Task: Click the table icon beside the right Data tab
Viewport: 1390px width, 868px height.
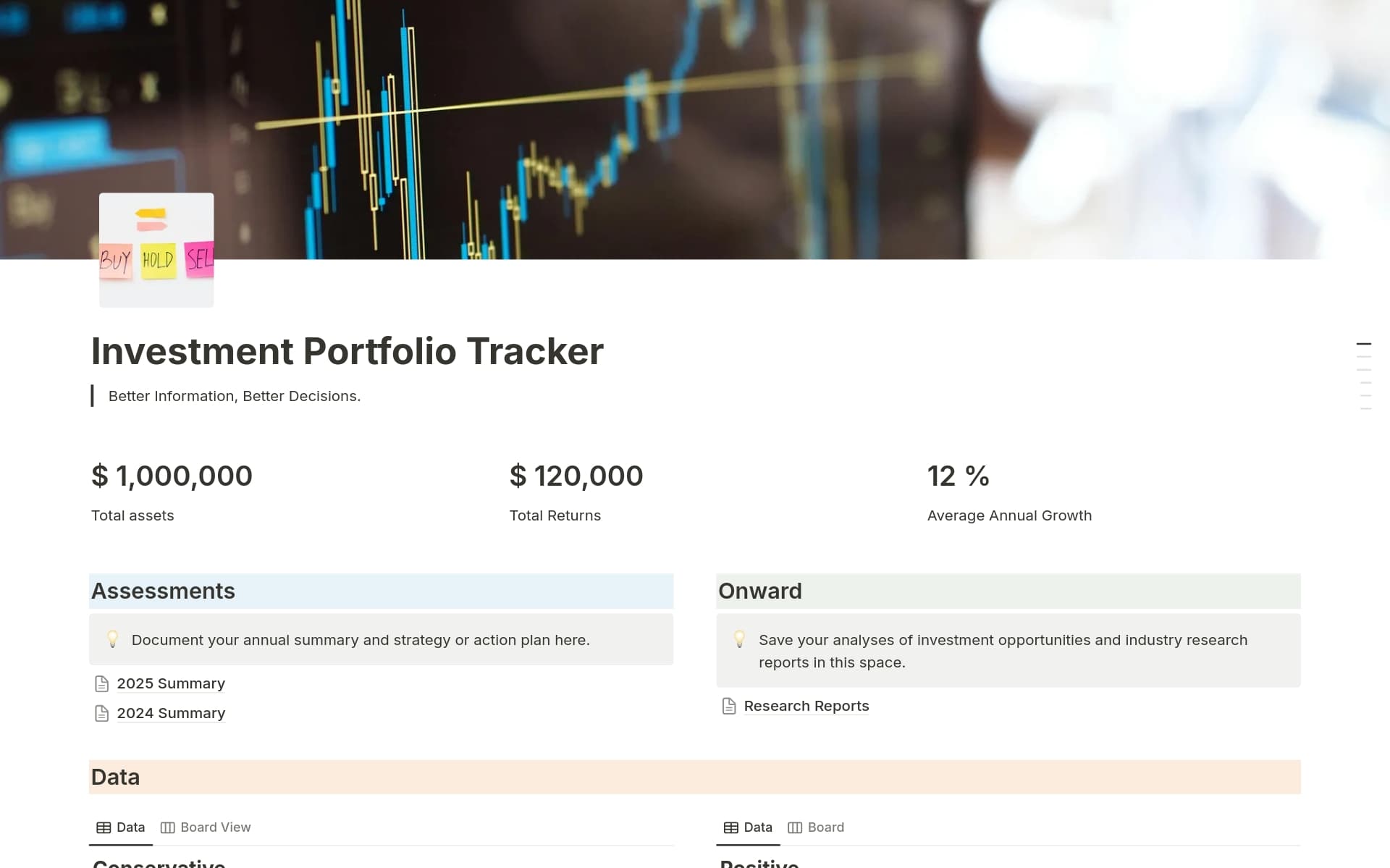Action: coord(730,827)
